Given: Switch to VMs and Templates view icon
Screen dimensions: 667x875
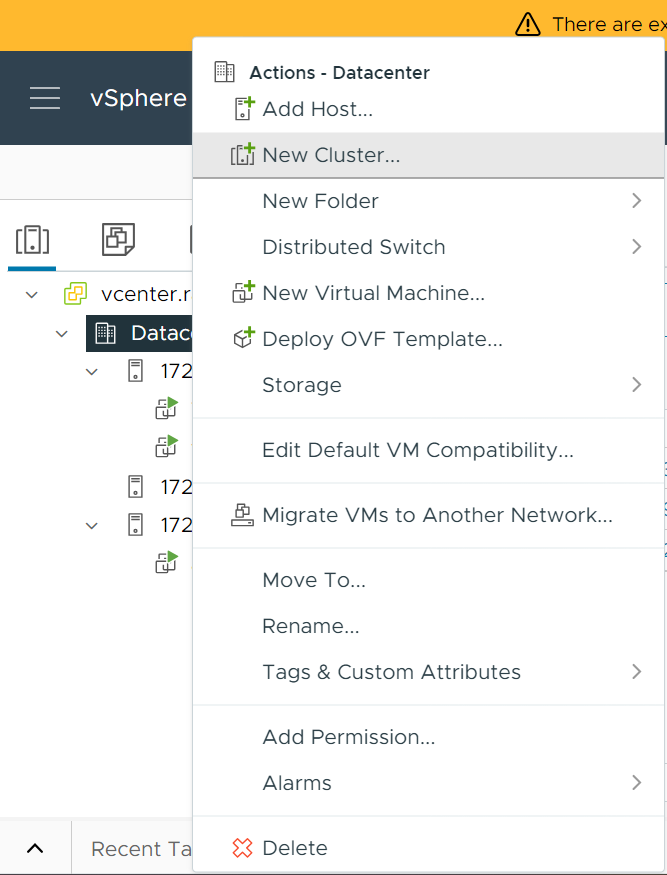Looking at the screenshot, I should tap(118, 239).
